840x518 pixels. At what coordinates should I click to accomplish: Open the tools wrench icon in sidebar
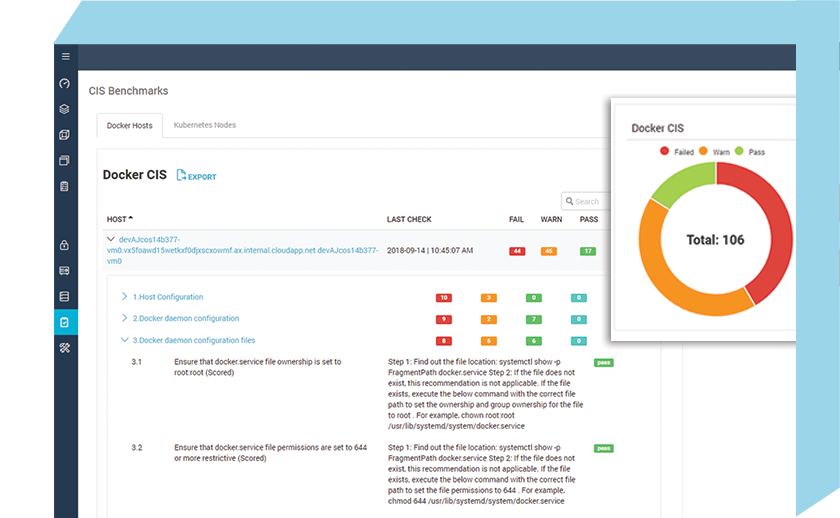(x=65, y=348)
